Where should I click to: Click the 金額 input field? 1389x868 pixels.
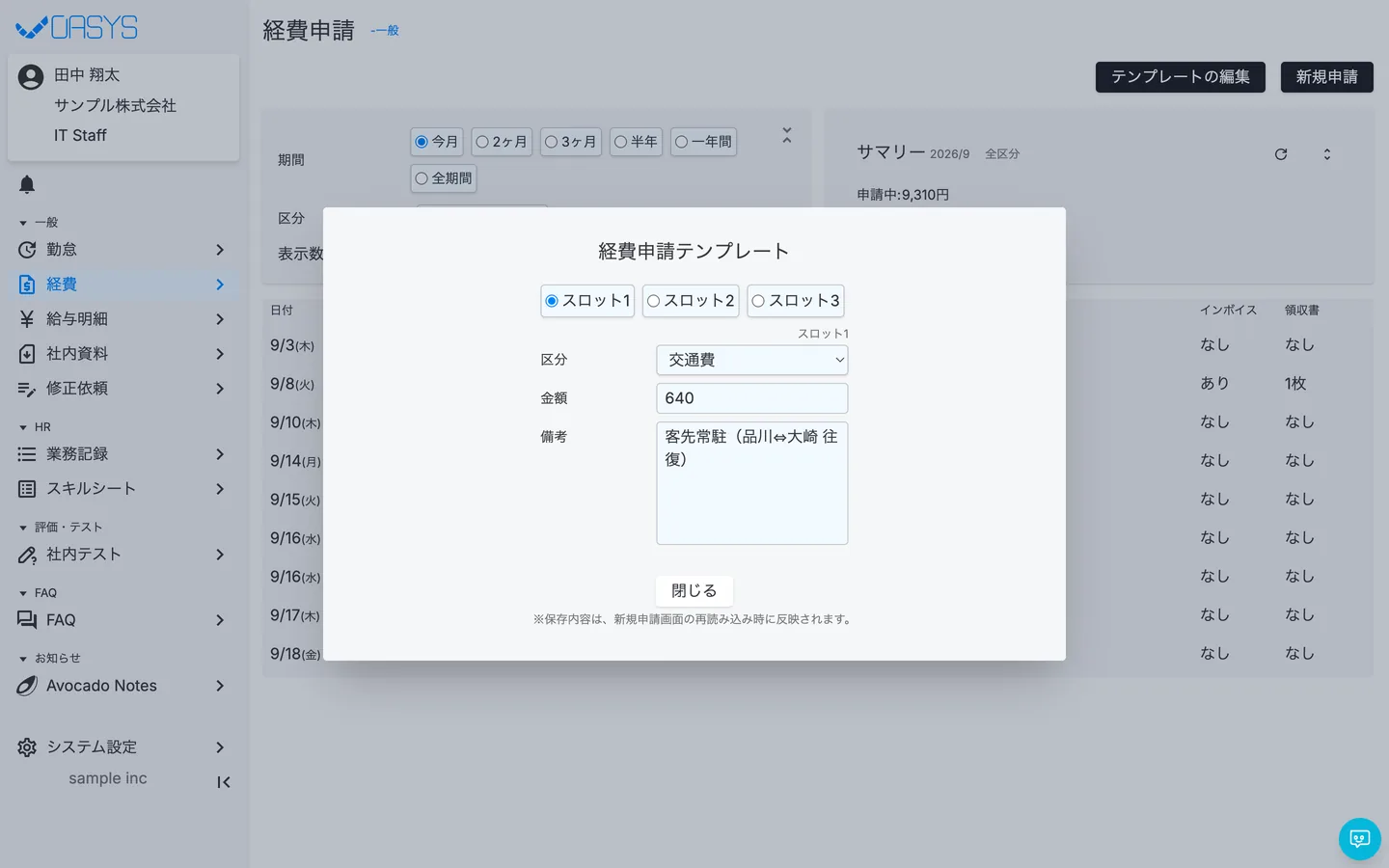752,398
